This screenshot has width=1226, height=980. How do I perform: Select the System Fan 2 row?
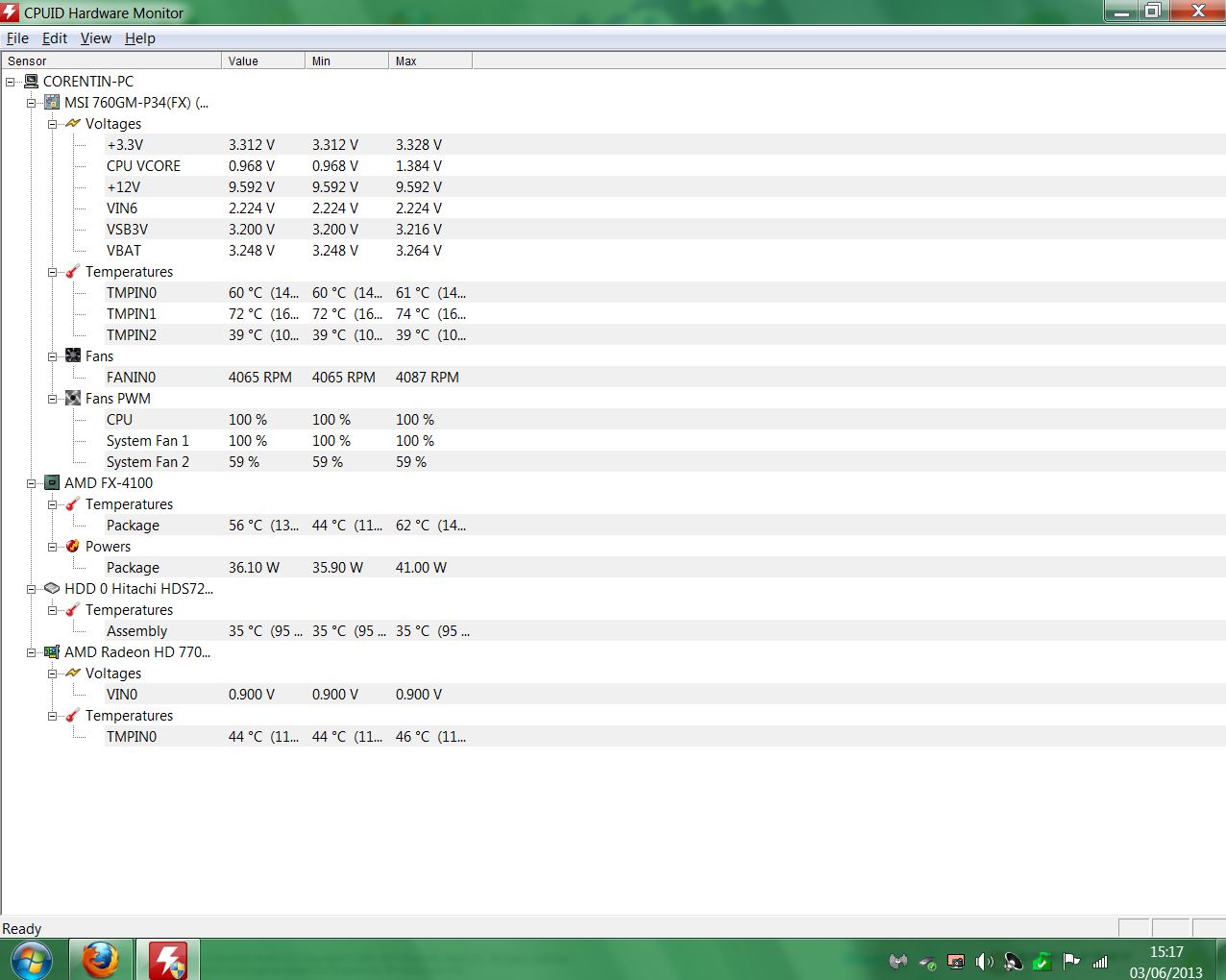665,462
